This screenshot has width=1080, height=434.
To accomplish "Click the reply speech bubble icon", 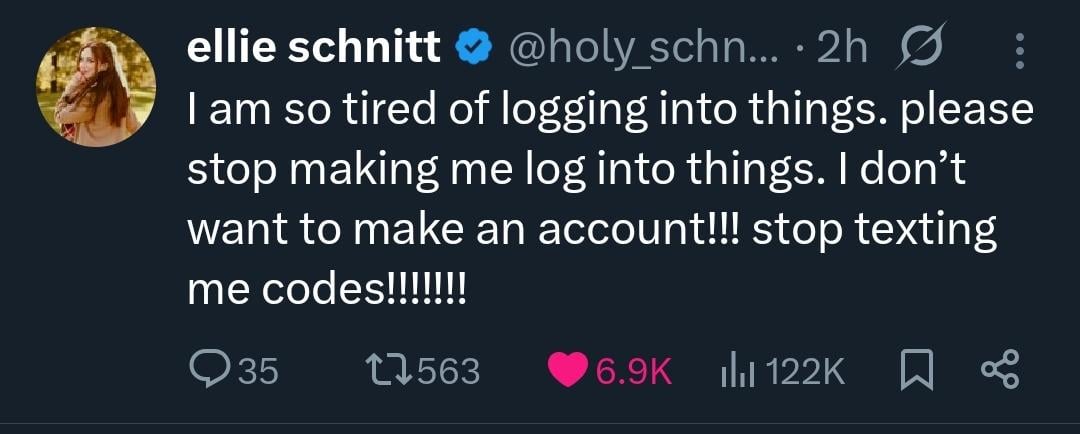I will [209, 371].
